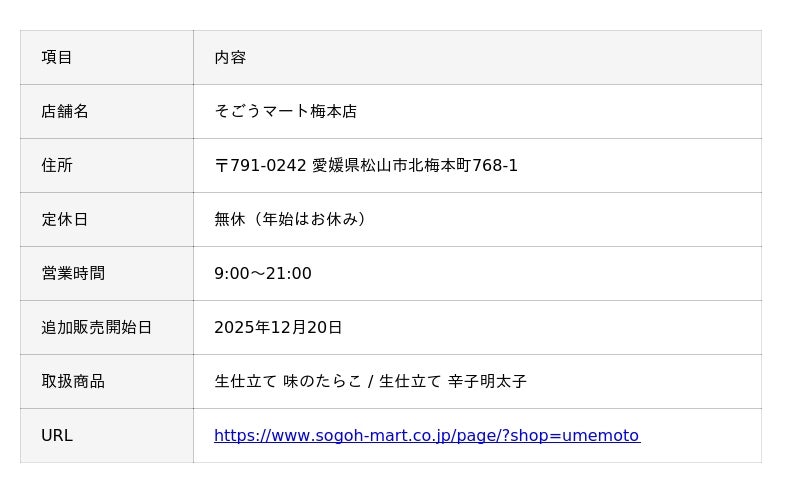Click the postal code 〒791-0242
The image size is (800, 493).
[x=260, y=166]
